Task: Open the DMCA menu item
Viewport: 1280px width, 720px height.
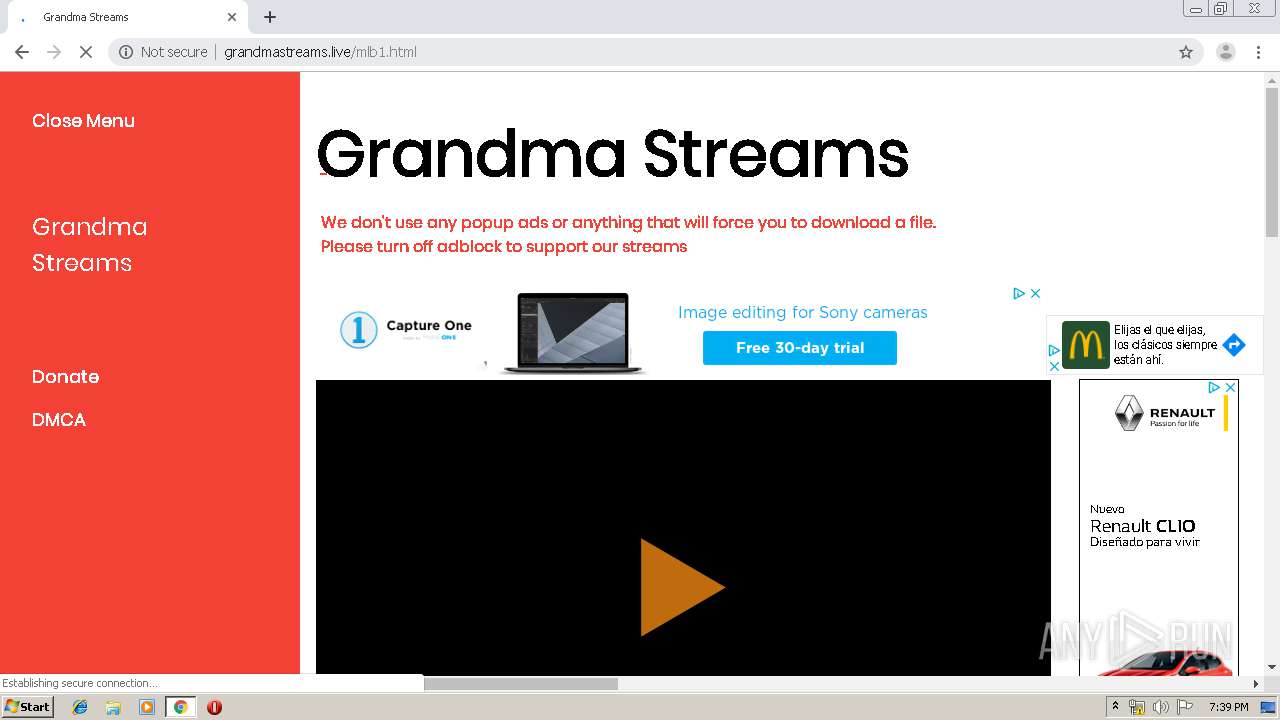Action: click(59, 420)
